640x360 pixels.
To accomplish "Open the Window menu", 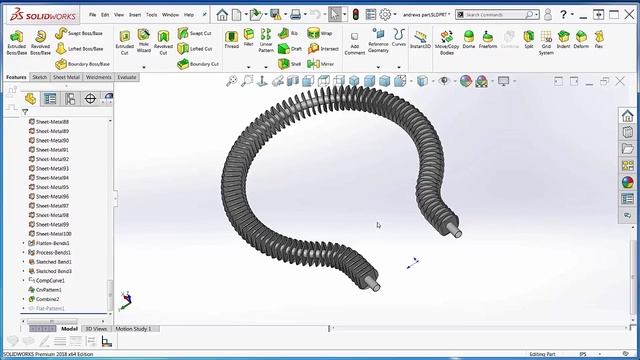I will 171,15.
